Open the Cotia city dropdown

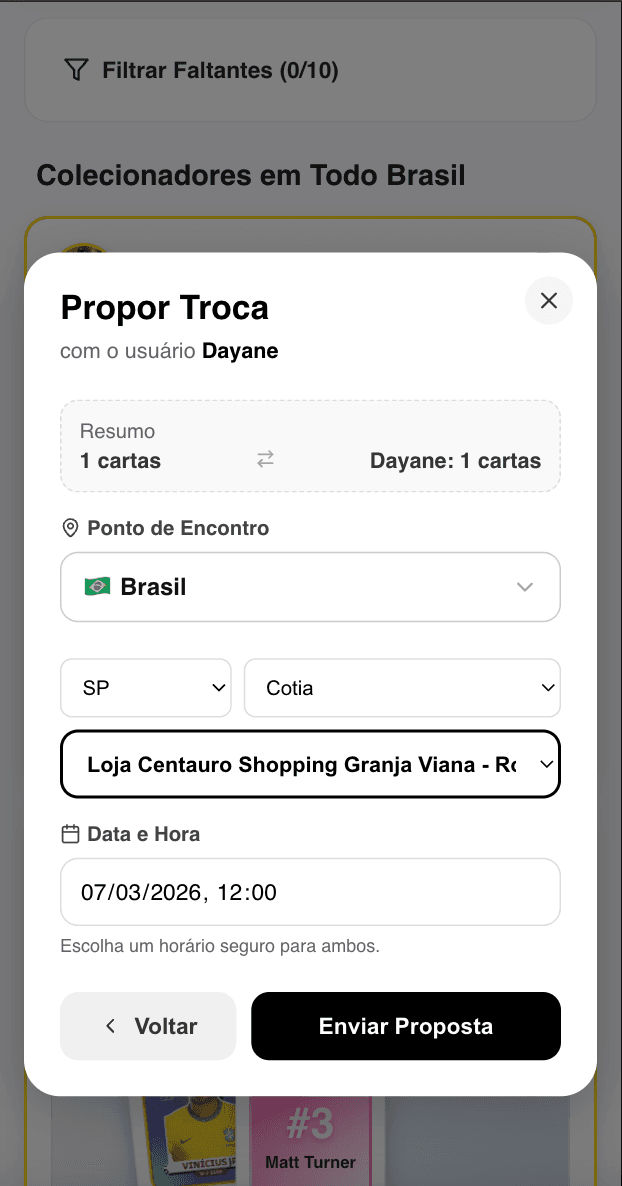[x=402, y=688]
